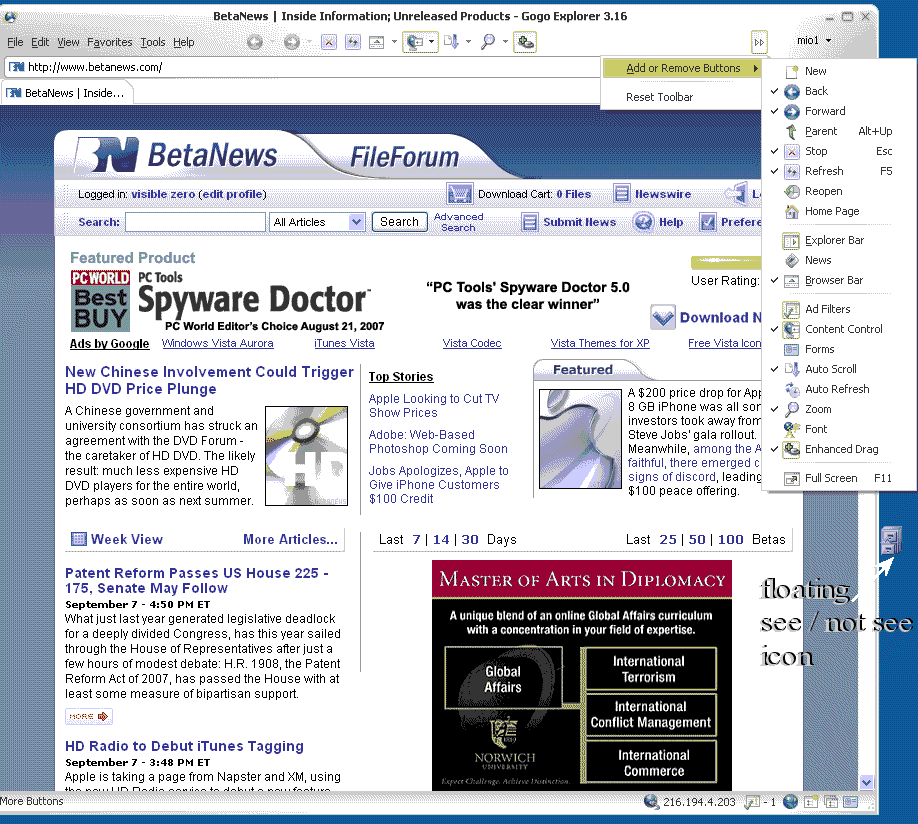Click the Search button on BetaNews
Image resolution: width=918 pixels, height=824 pixels.
[x=399, y=222]
